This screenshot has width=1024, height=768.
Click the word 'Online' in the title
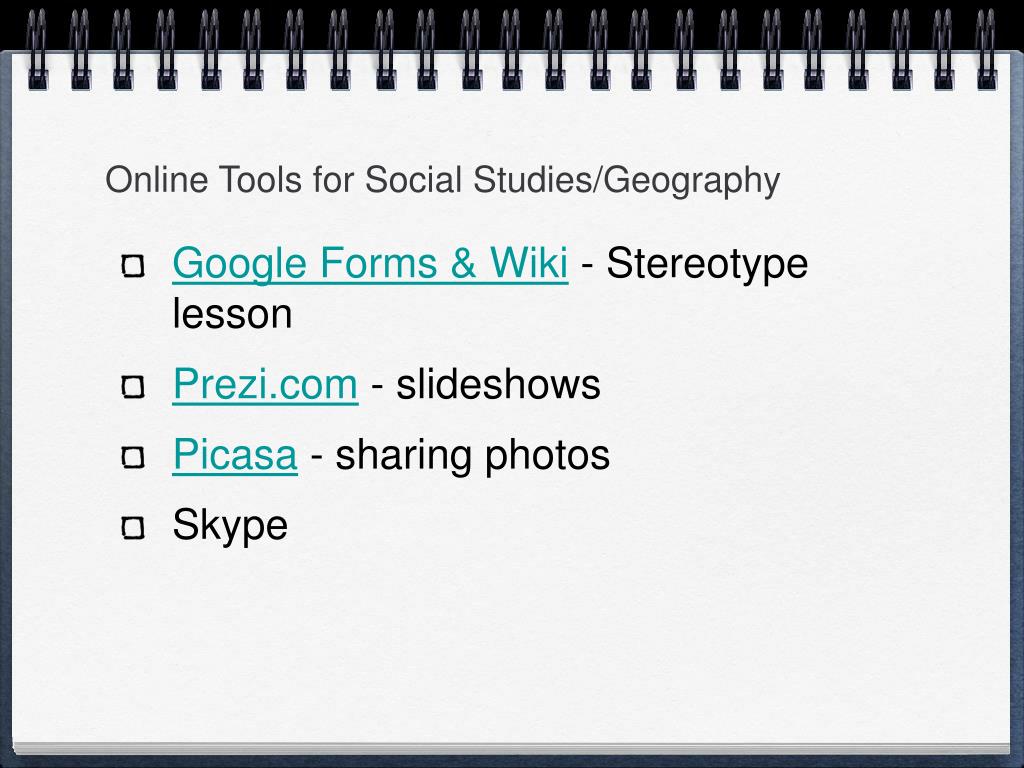click(x=157, y=180)
